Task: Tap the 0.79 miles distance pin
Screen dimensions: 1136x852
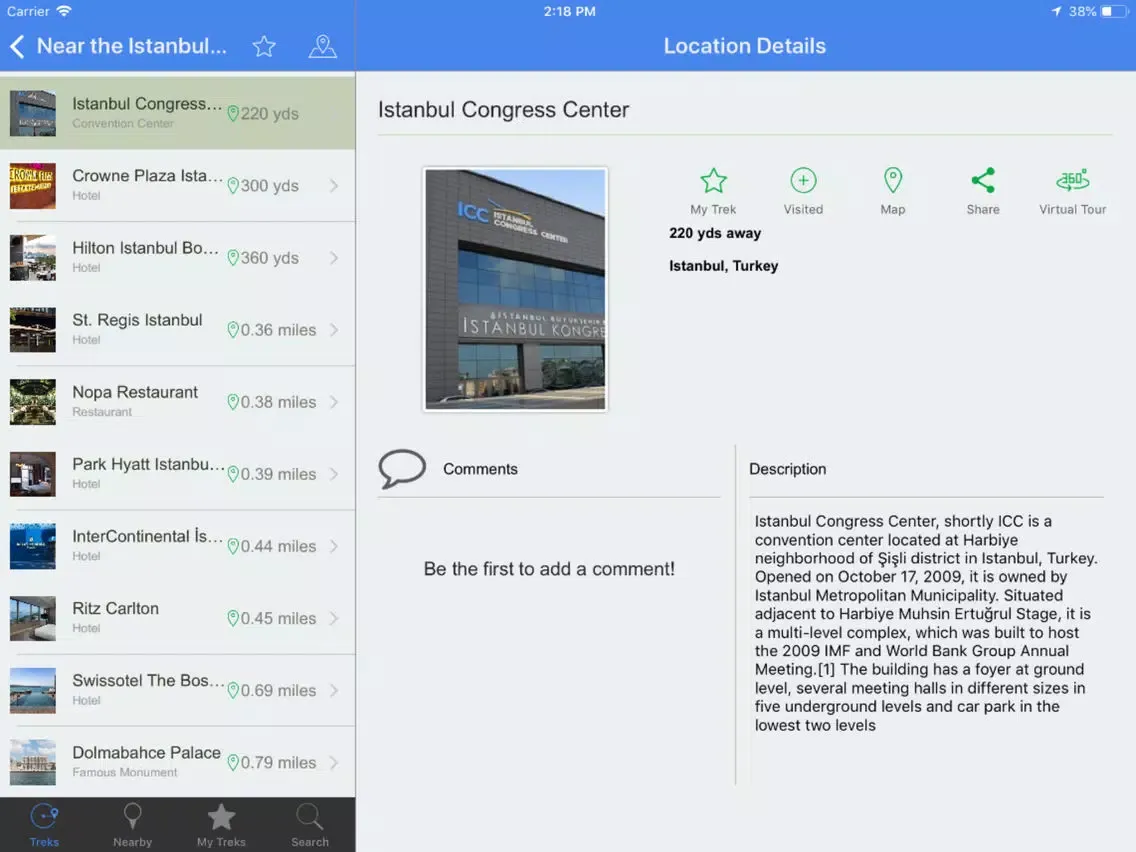Action: pyautogui.click(x=233, y=762)
